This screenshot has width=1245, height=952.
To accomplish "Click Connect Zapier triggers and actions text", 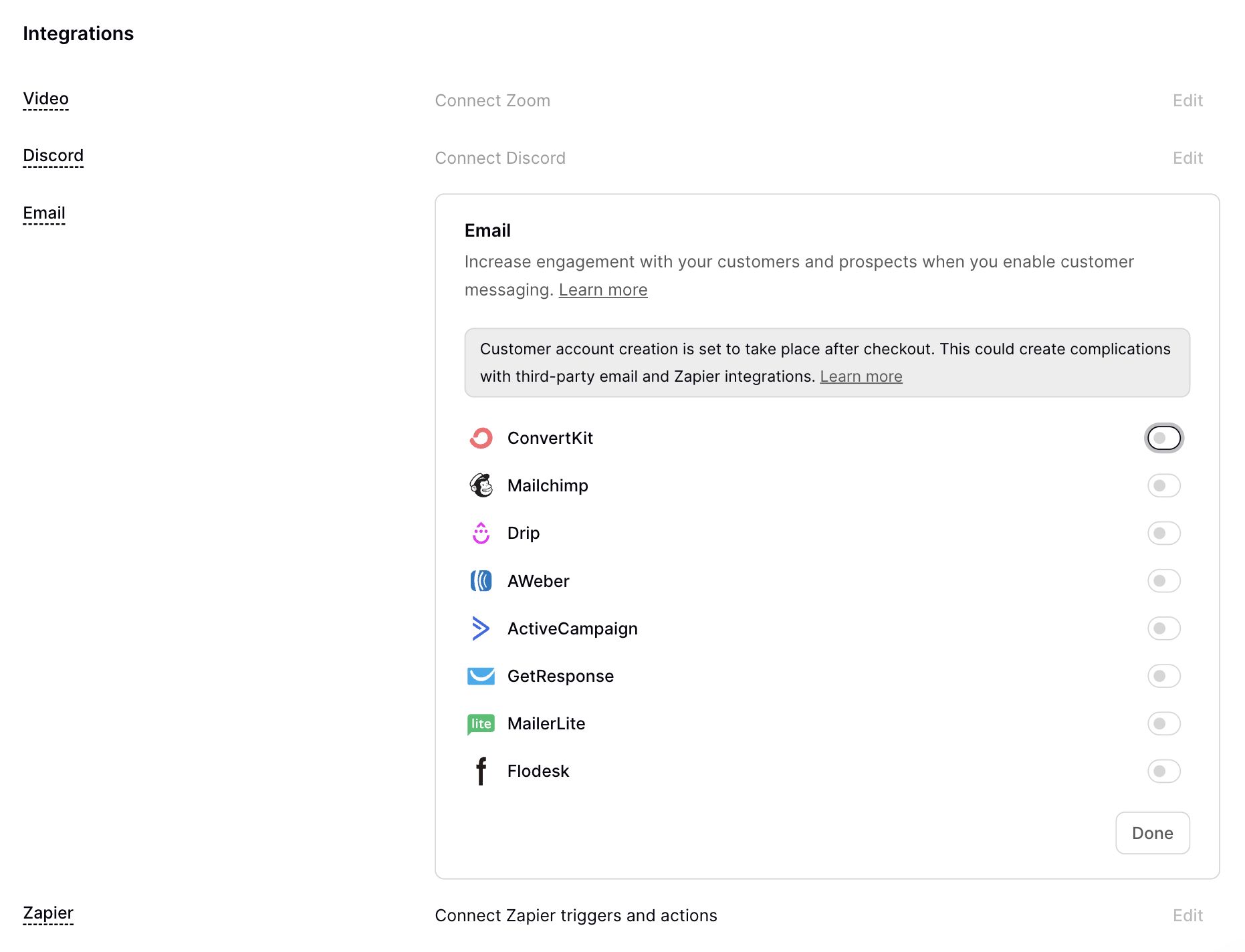I will (576, 915).
